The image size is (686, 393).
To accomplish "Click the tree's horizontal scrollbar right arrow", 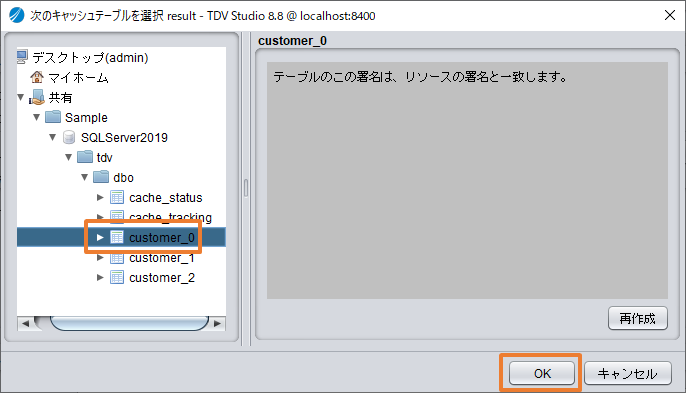I will (217, 323).
